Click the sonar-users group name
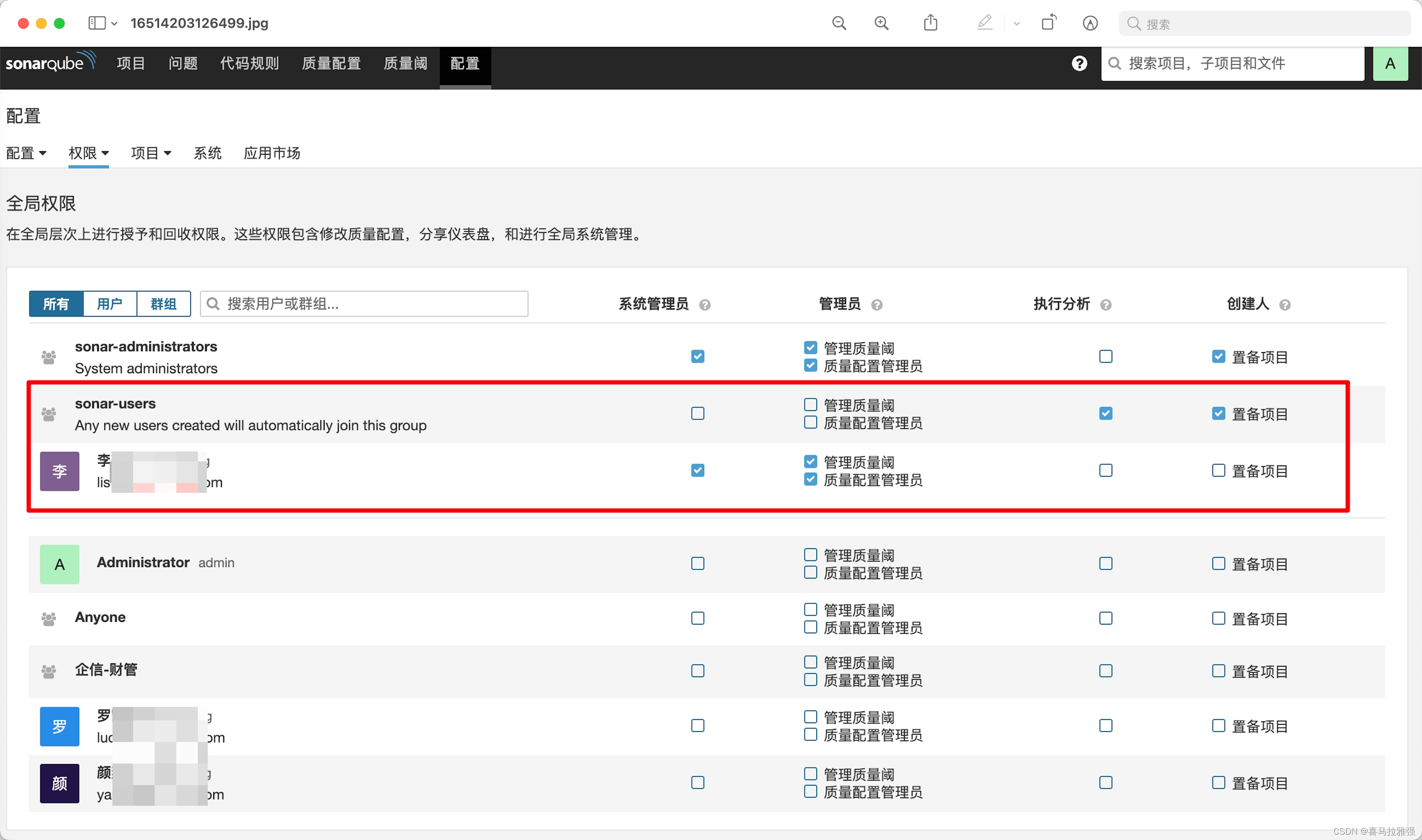This screenshot has height=840, width=1422. point(115,403)
